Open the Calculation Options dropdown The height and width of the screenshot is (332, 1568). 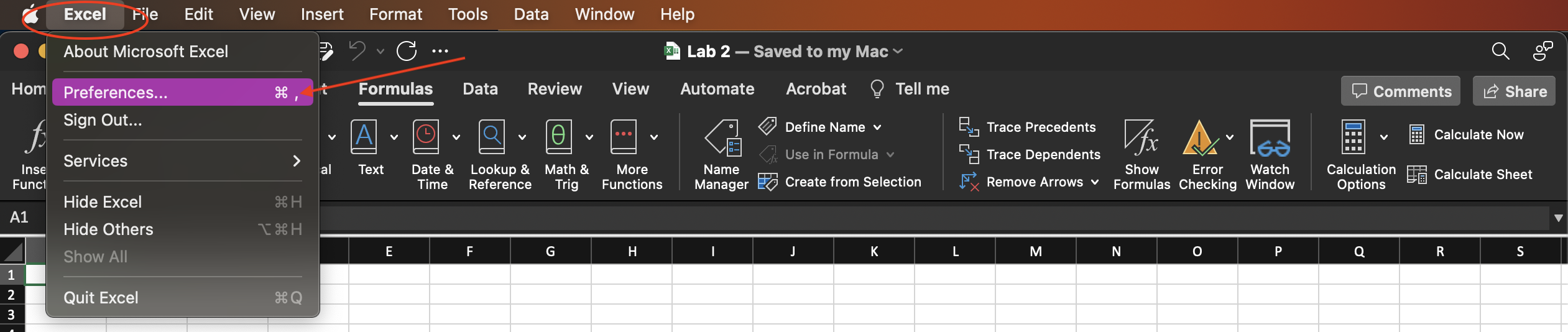tap(1360, 155)
